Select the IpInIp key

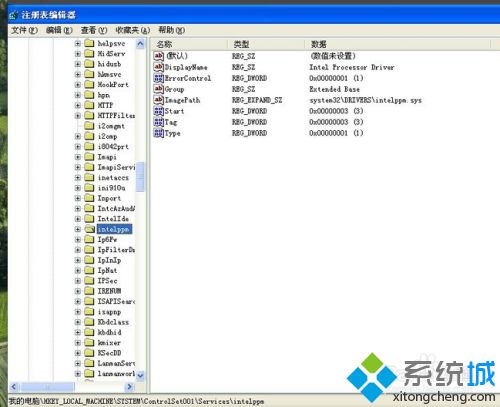(109, 260)
